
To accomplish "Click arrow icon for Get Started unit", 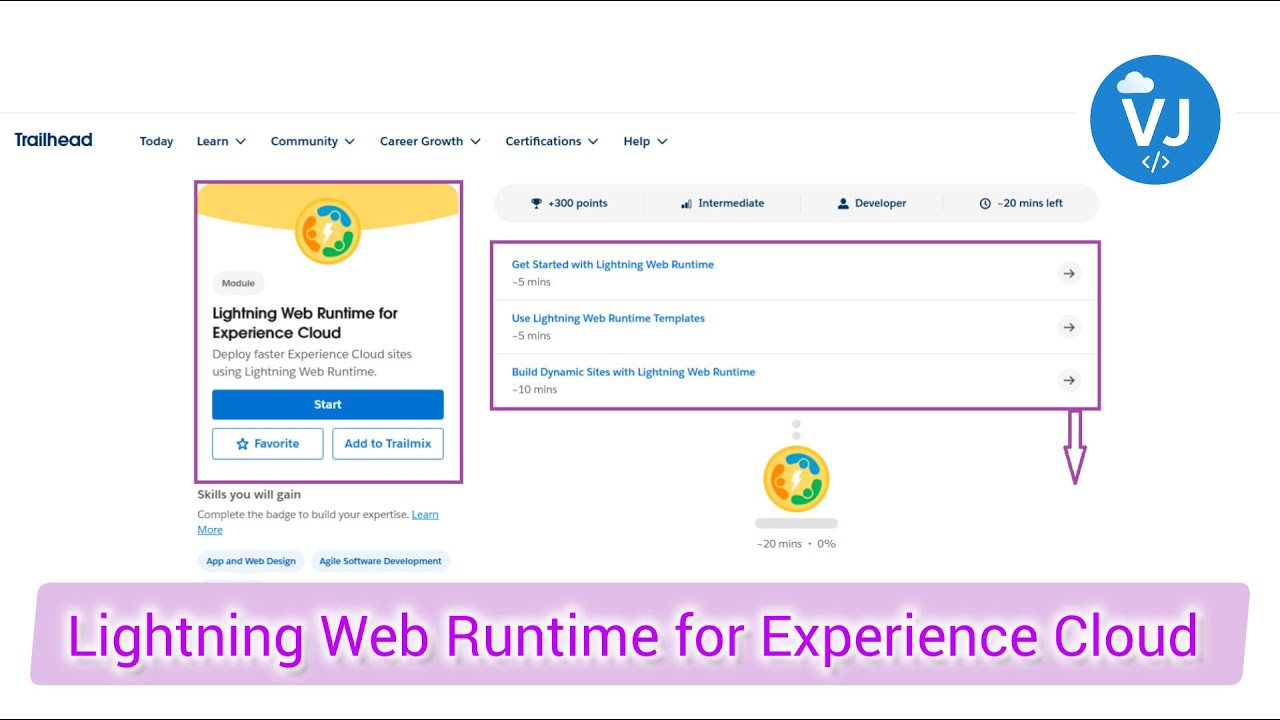I will (1069, 273).
